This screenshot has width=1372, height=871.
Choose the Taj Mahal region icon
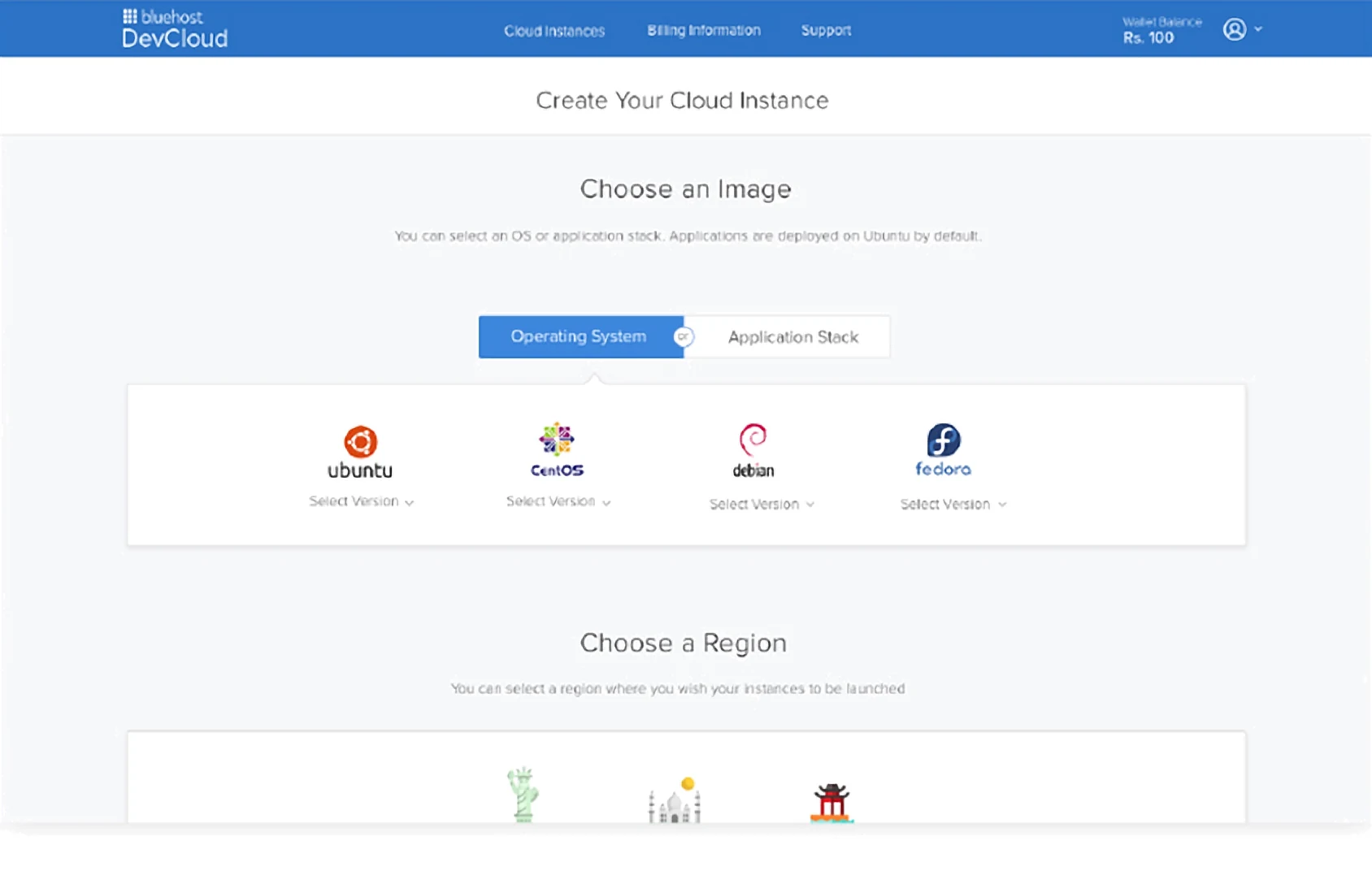click(675, 800)
